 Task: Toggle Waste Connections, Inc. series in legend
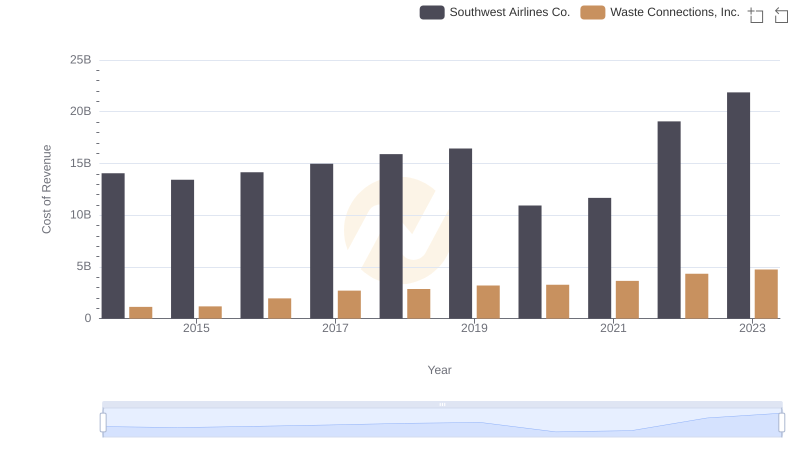click(x=674, y=12)
